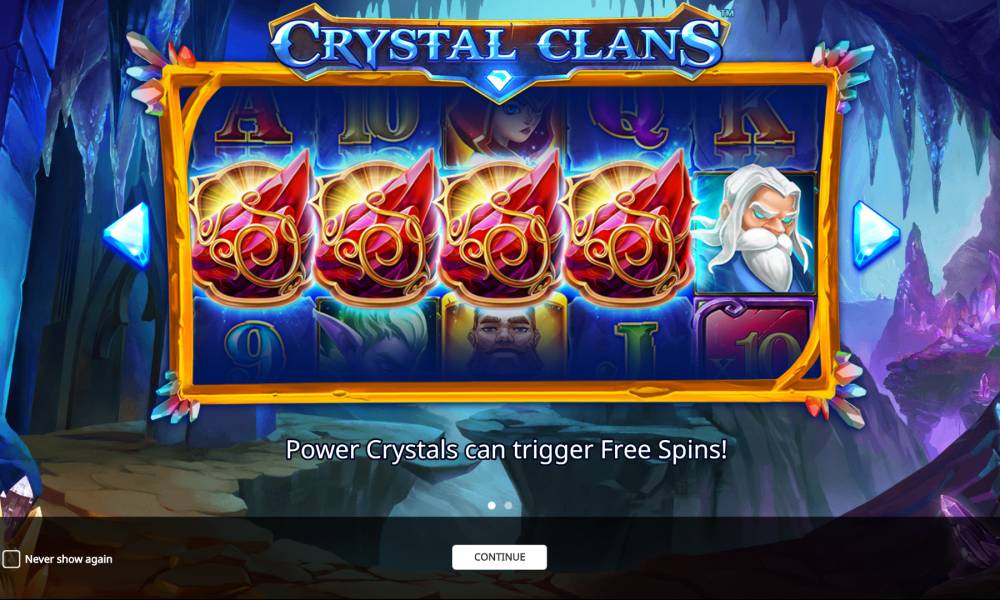Click the red-haired woman symbol

504,126
